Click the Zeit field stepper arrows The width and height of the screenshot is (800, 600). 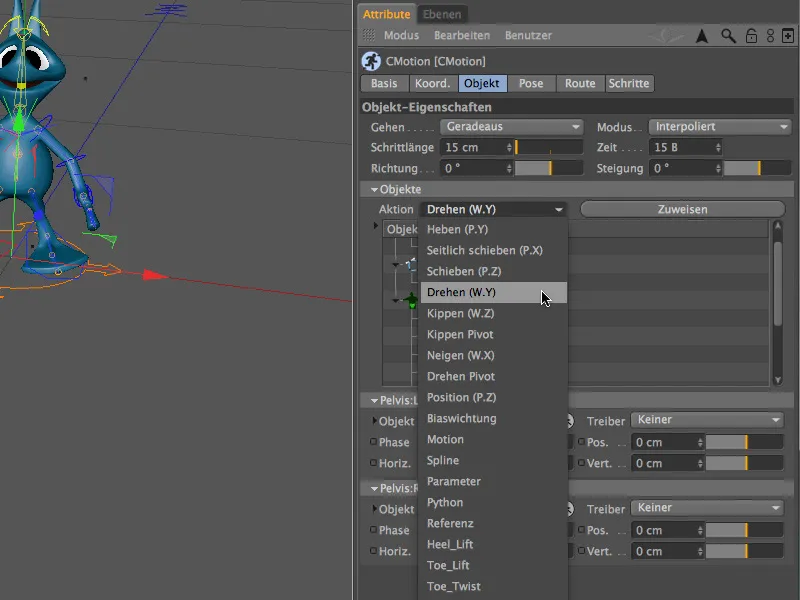coord(718,147)
